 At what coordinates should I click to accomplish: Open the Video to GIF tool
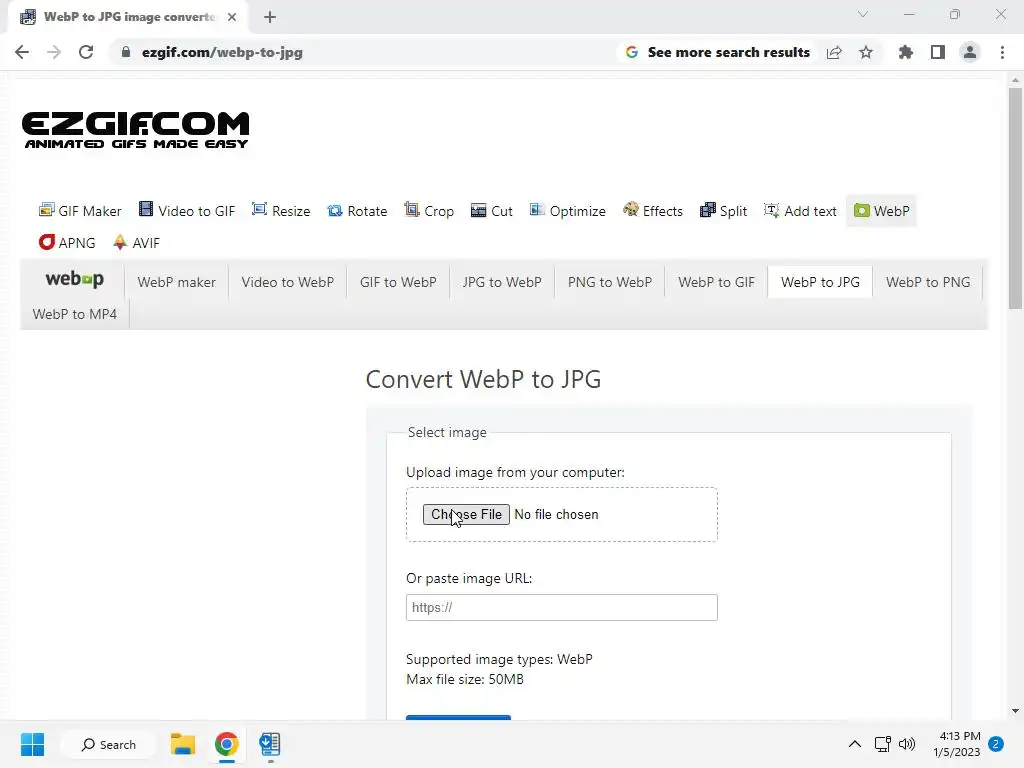187,211
